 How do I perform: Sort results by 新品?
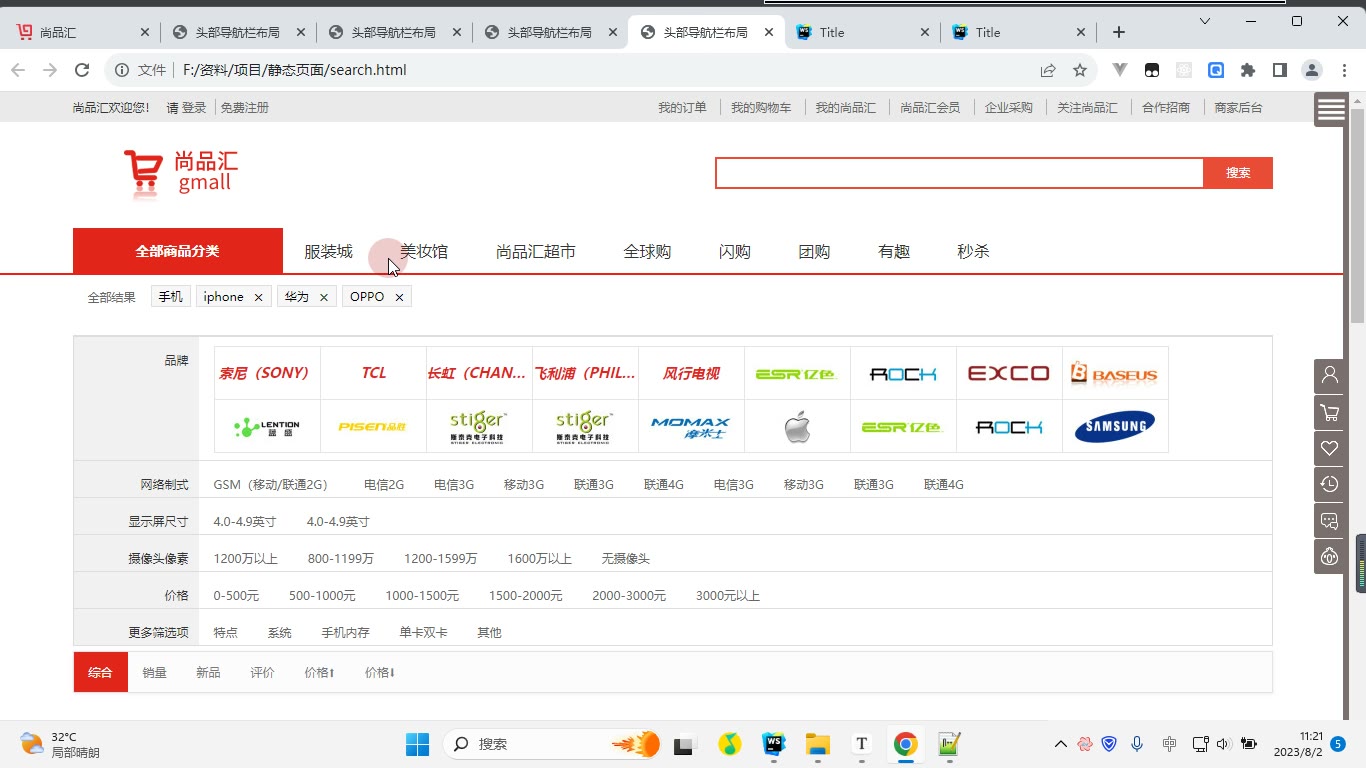click(x=208, y=673)
